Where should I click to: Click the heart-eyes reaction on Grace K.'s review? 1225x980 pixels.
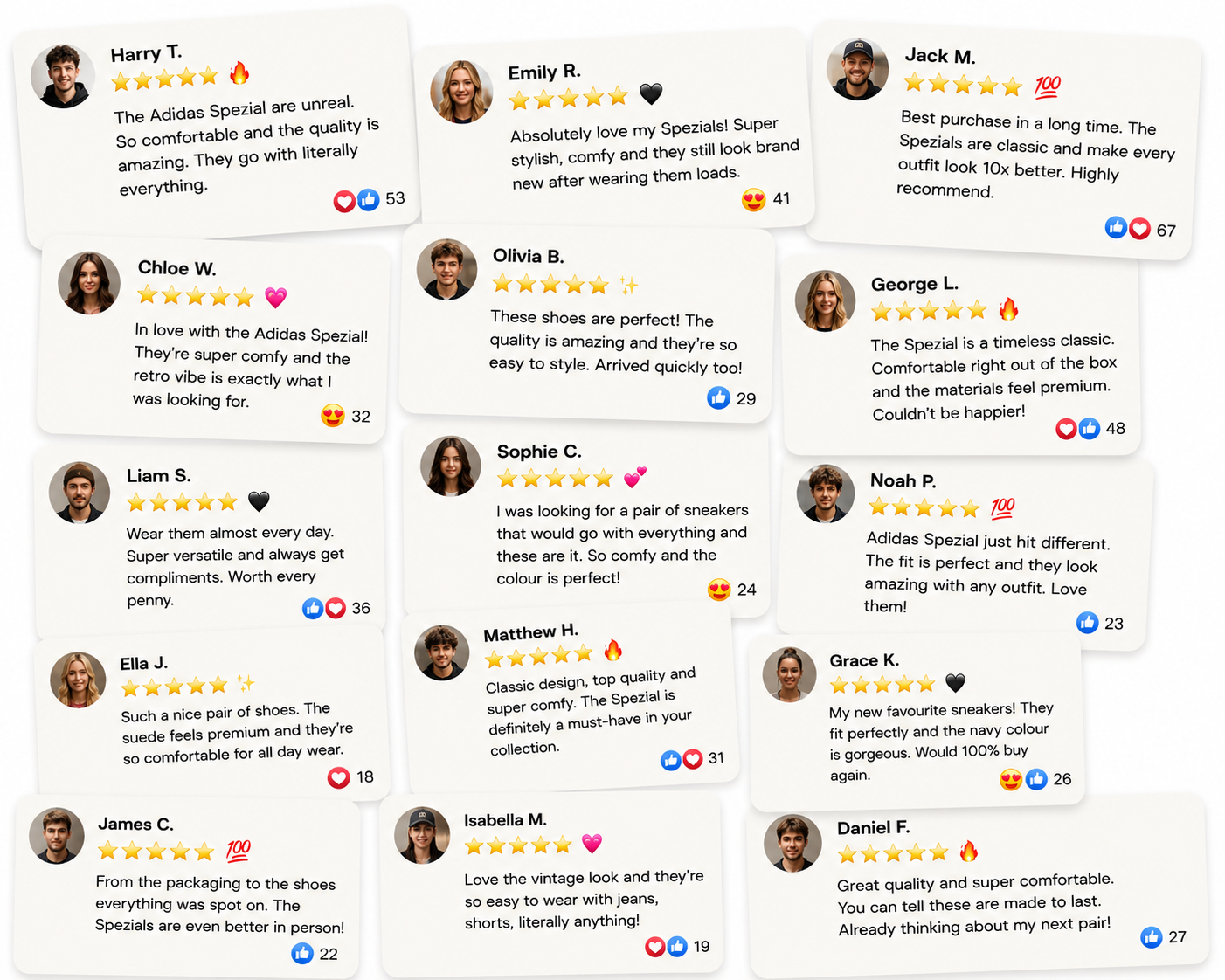coord(1011,780)
